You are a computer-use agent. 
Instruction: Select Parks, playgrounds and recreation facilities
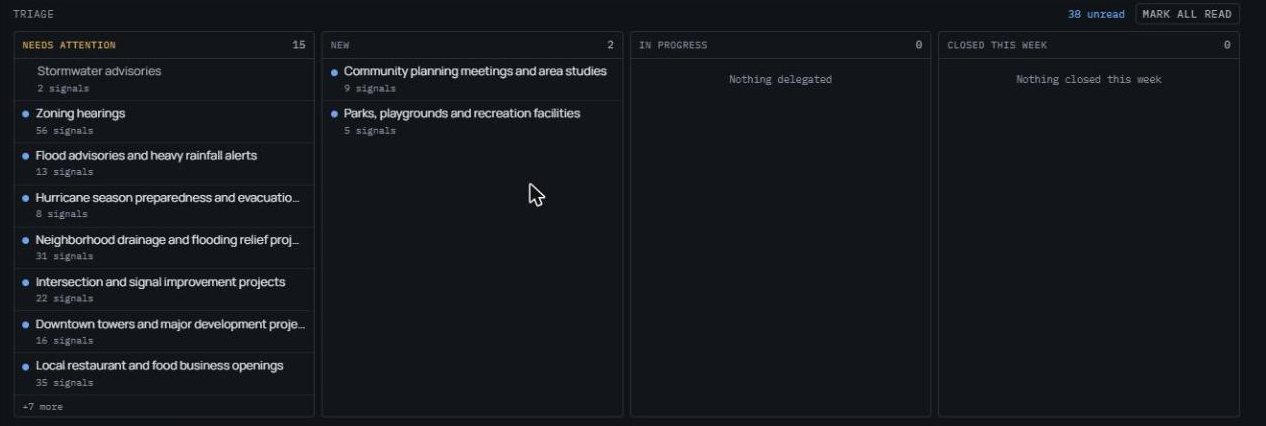click(x=472, y=121)
